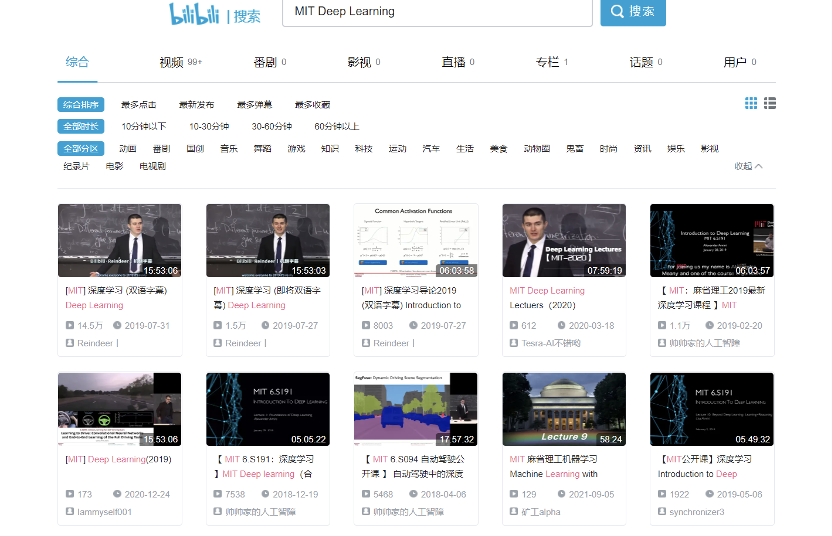Image resolution: width=832 pixels, height=536 pixels.
Task: Open uploader Tesra-AI不错哟 profile
Action: 551,343
